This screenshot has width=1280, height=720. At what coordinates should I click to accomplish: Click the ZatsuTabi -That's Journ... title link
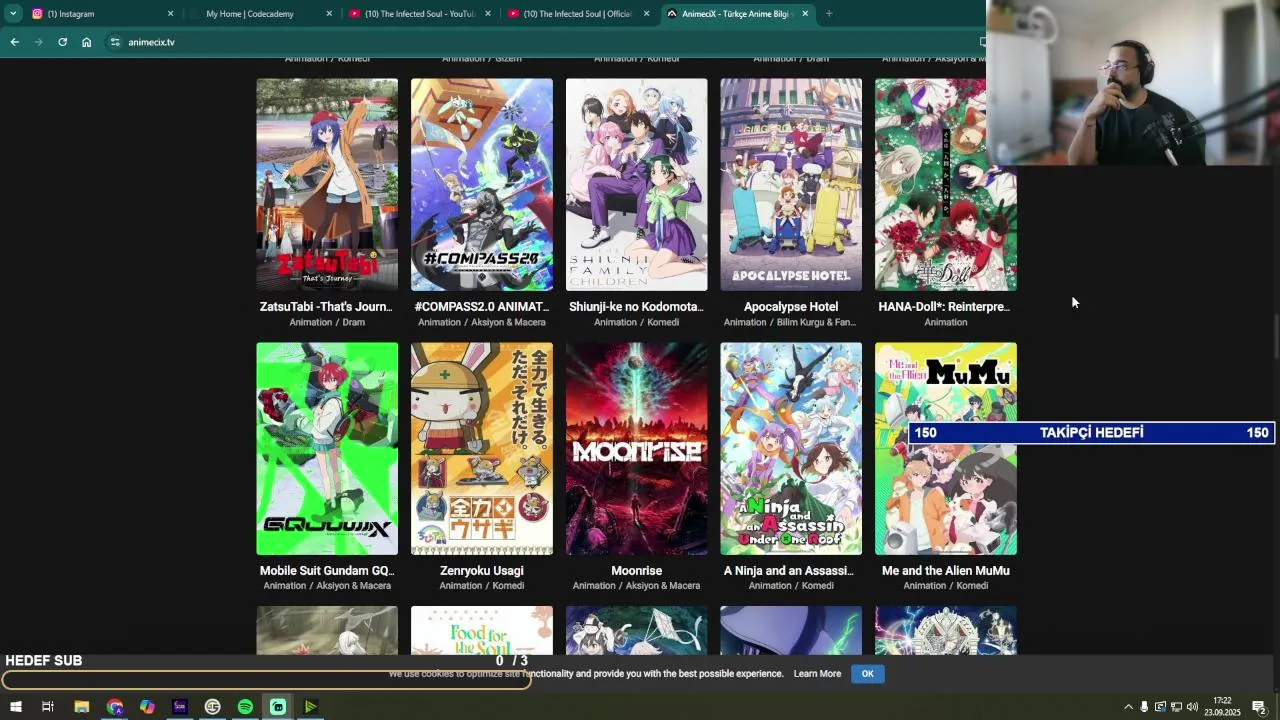(326, 307)
